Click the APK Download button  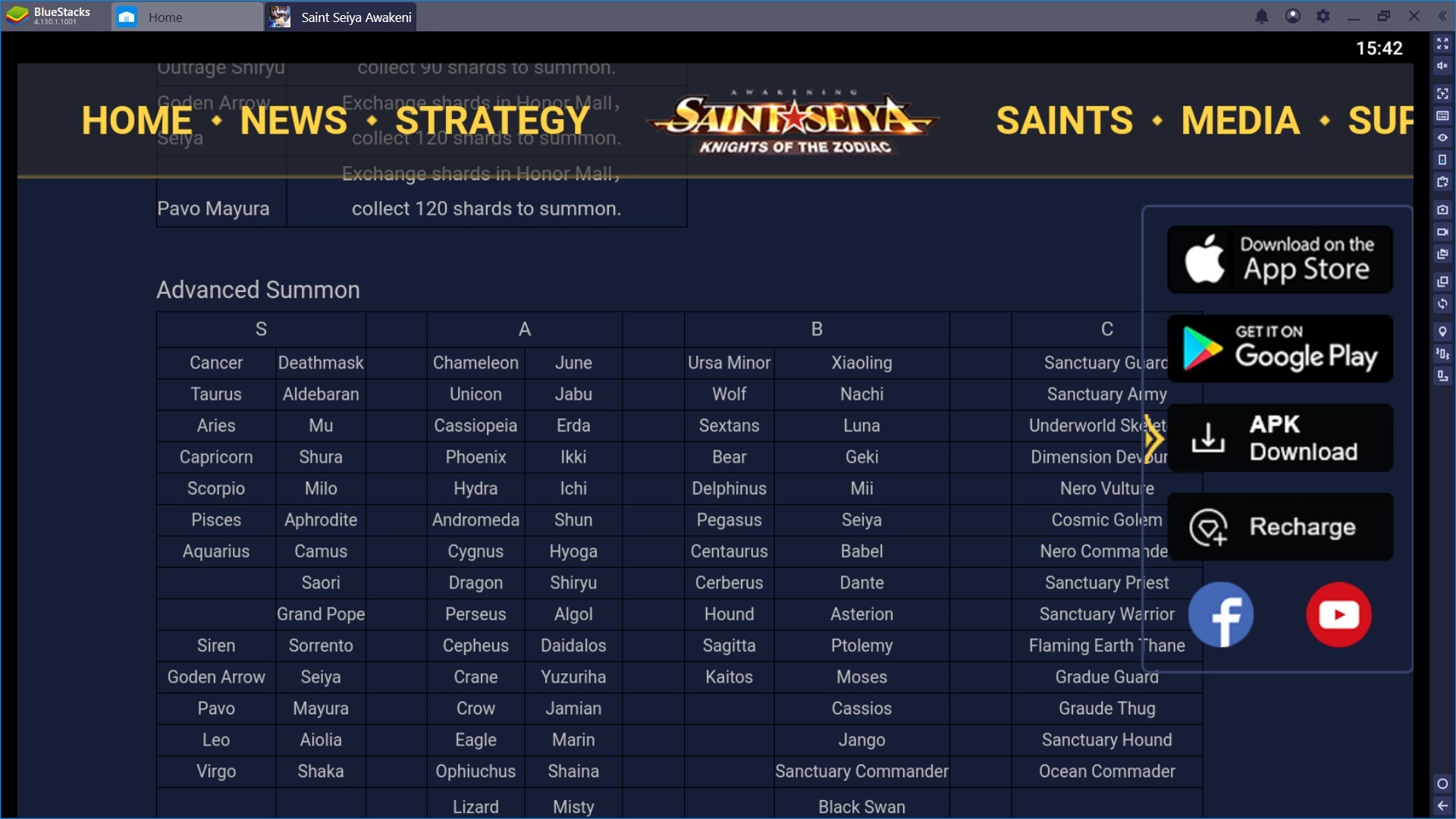(x=1280, y=438)
